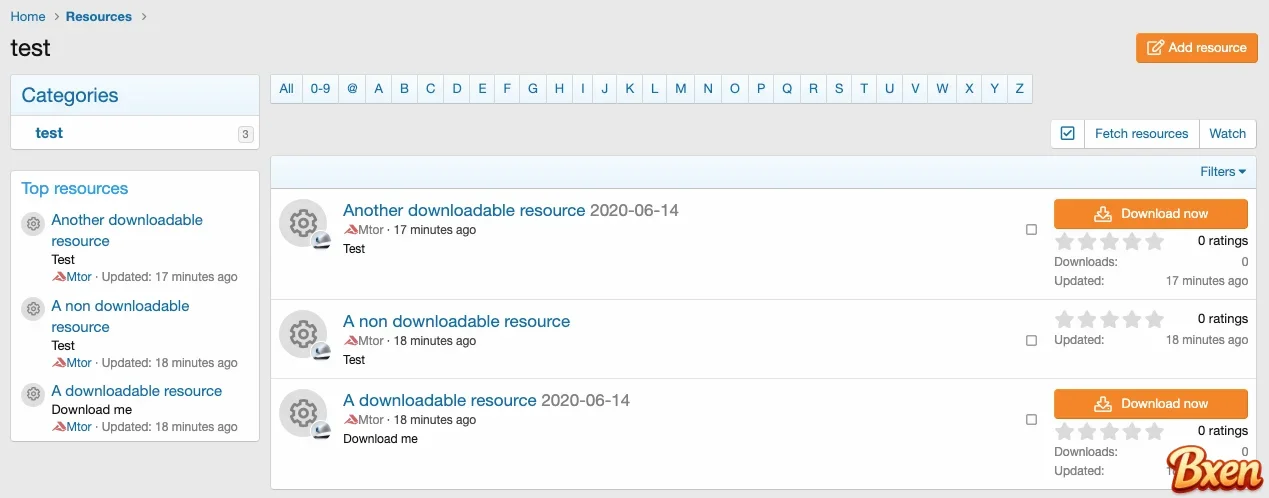Click the gear icon of 'Another downloadable resource' in main list

303,223
